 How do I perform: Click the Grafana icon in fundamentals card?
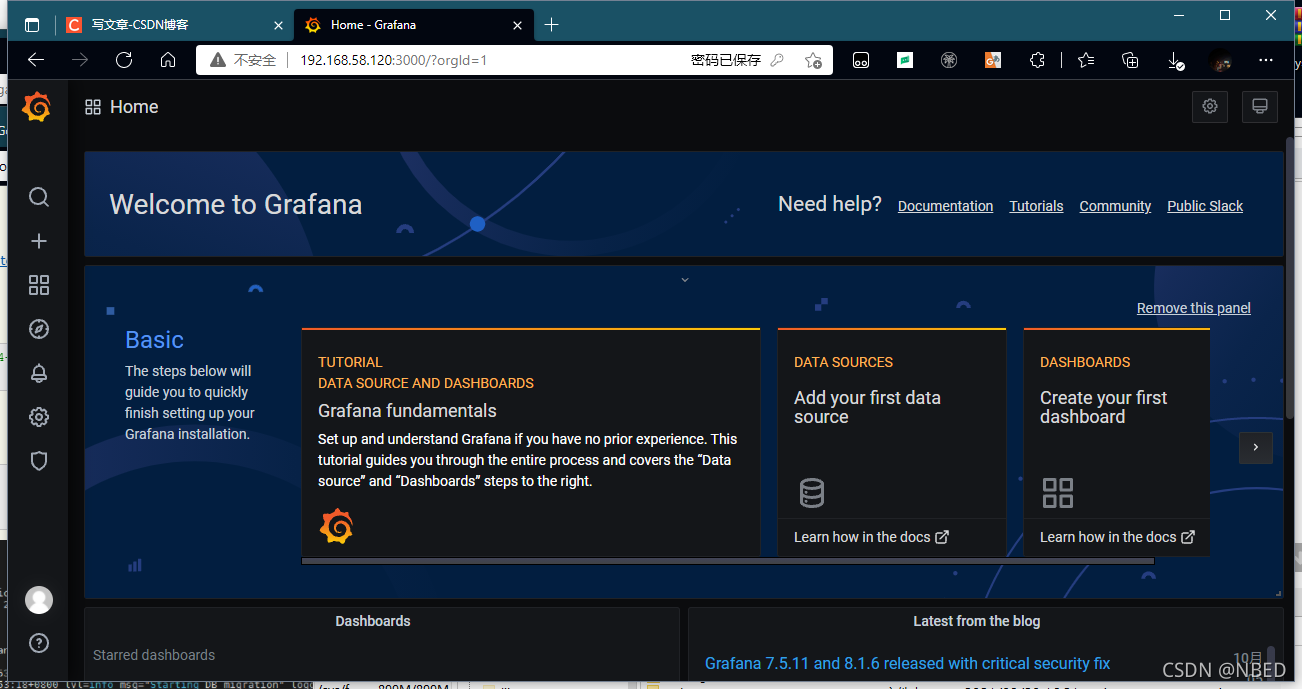pyautogui.click(x=336, y=526)
